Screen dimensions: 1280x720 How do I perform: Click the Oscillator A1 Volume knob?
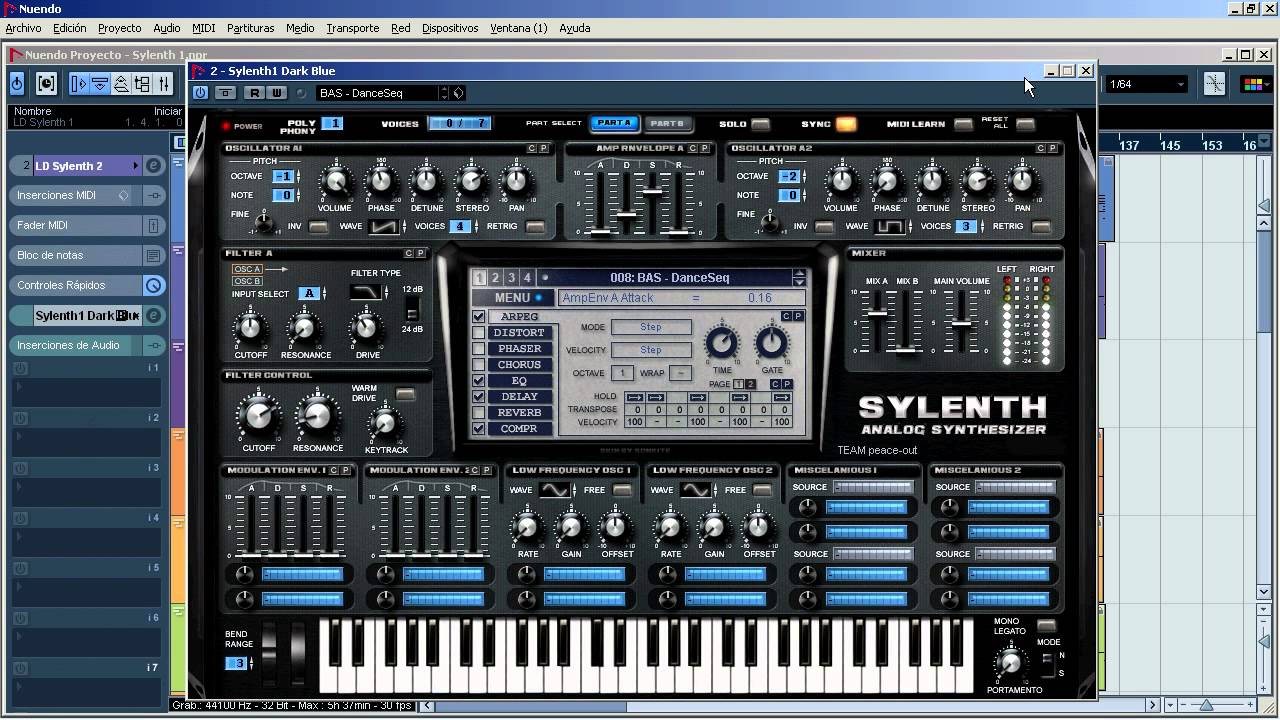pyautogui.click(x=335, y=182)
